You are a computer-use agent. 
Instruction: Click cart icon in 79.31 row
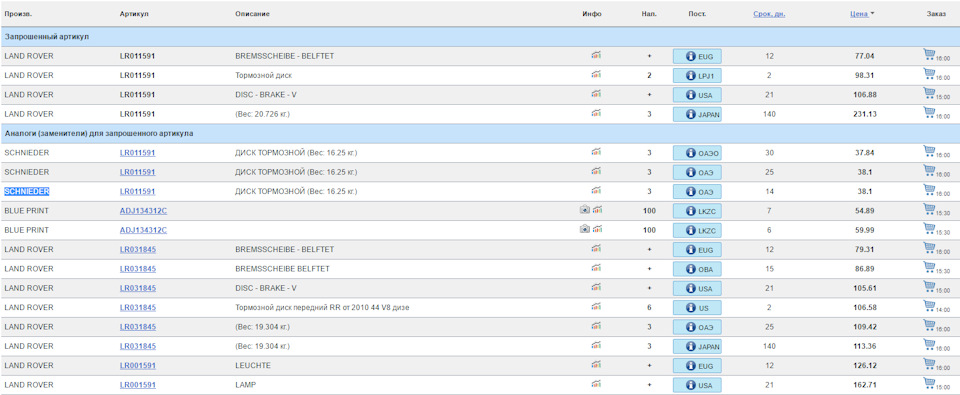coord(929,249)
